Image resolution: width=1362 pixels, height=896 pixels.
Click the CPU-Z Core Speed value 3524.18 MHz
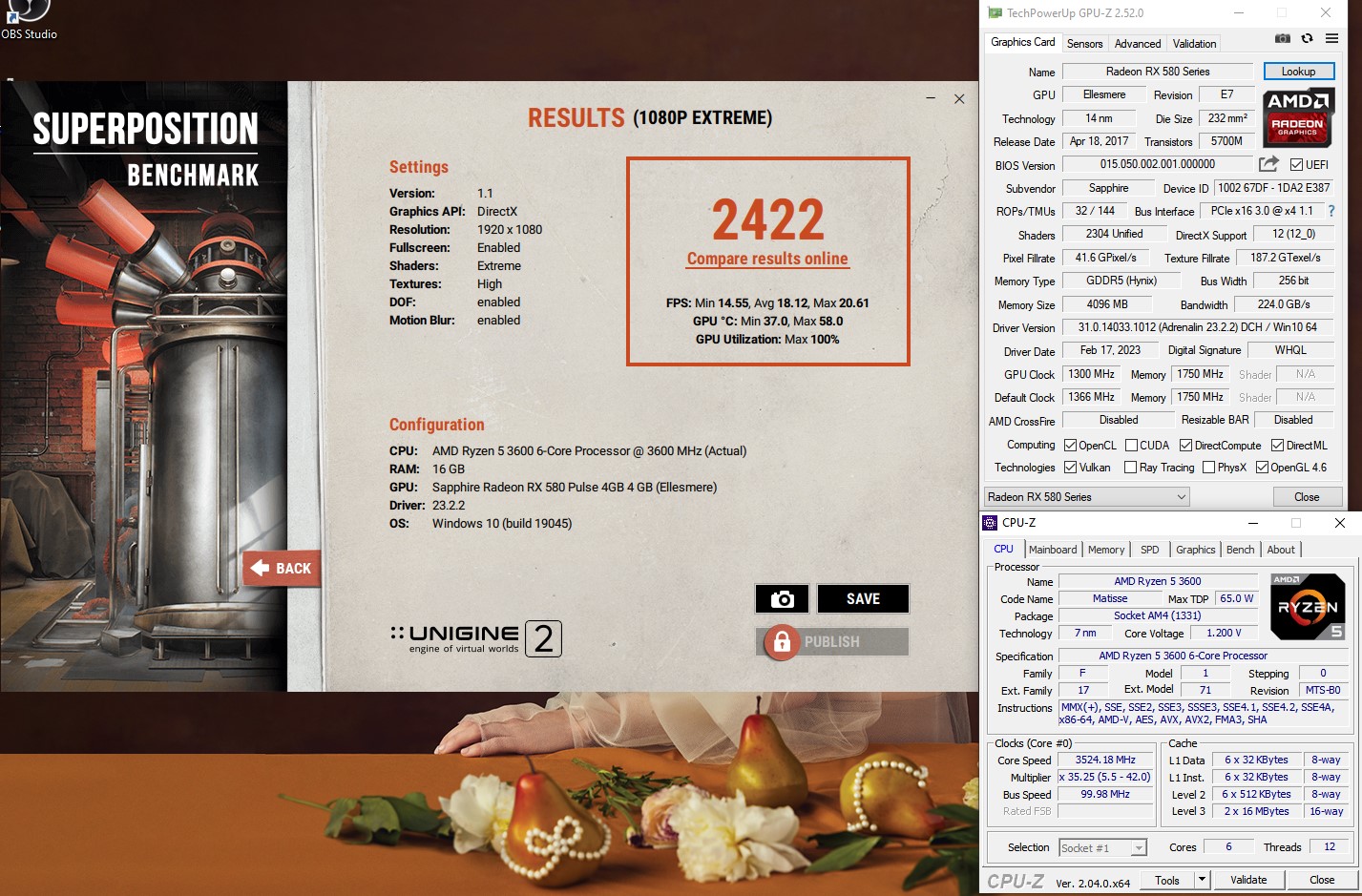(1105, 761)
